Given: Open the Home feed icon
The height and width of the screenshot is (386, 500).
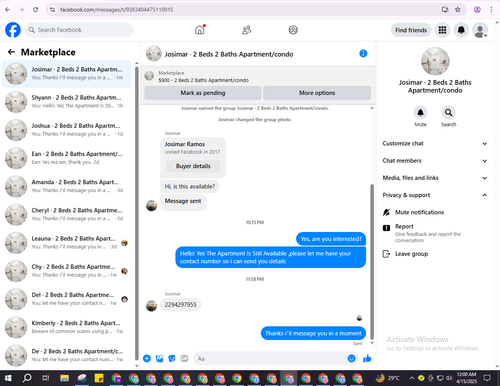Looking at the screenshot, I should click(x=200, y=30).
